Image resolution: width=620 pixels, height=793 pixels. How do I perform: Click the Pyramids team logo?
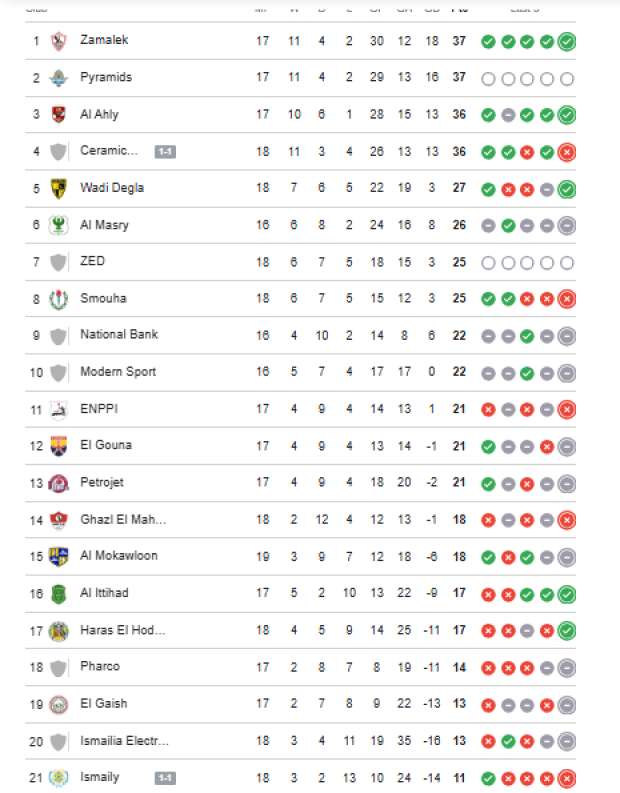(58, 78)
